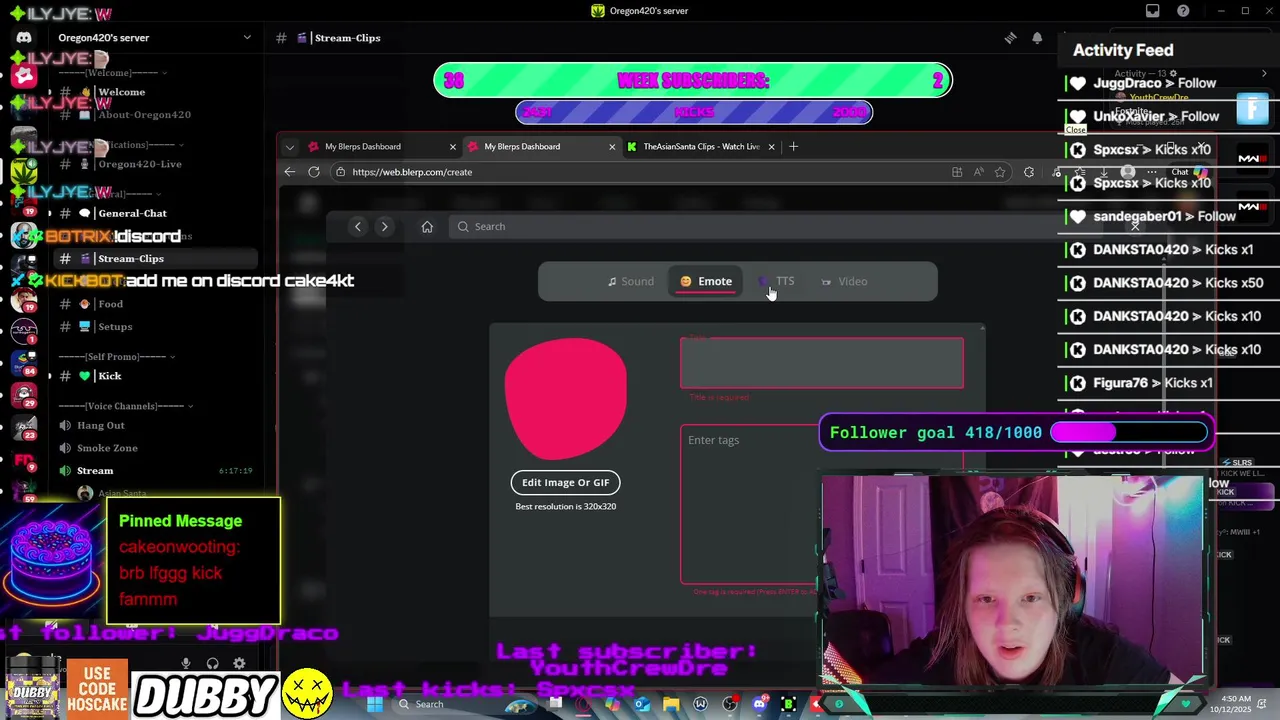Select the TTS tab in Blerp
The height and width of the screenshot is (720, 1280).
[778, 282]
